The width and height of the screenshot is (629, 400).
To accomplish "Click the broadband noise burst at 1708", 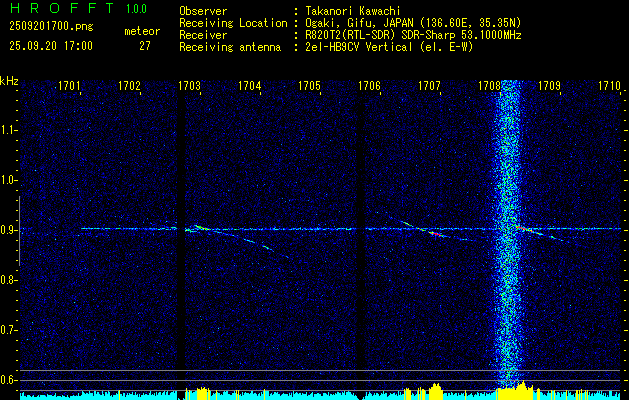I will pyautogui.click(x=507, y=233).
